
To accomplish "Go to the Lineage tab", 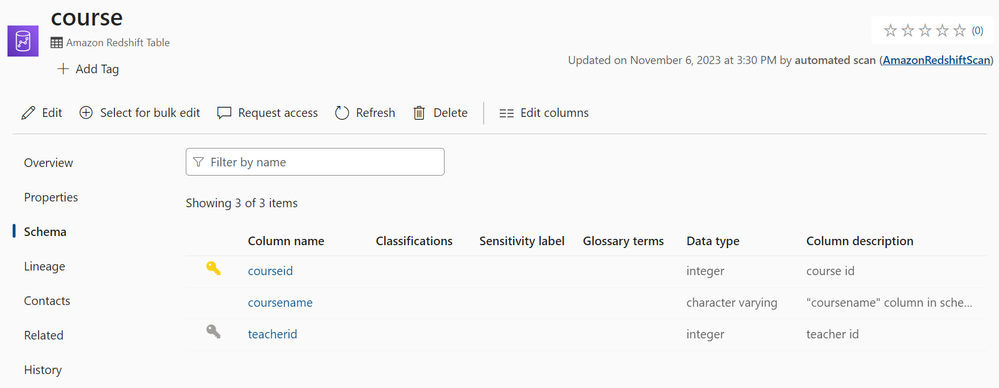I will [x=45, y=266].
